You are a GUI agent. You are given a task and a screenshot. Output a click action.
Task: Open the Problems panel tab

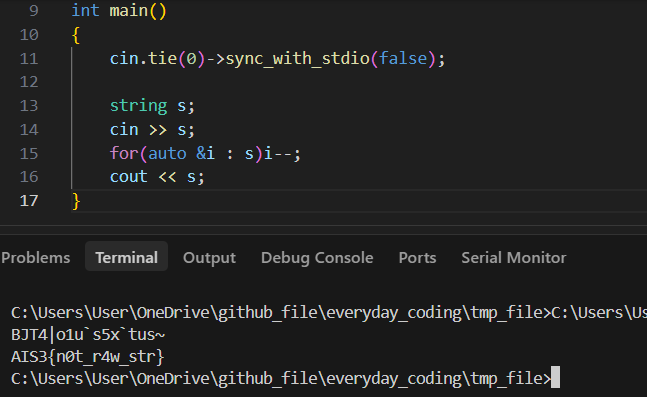point(35,258)
